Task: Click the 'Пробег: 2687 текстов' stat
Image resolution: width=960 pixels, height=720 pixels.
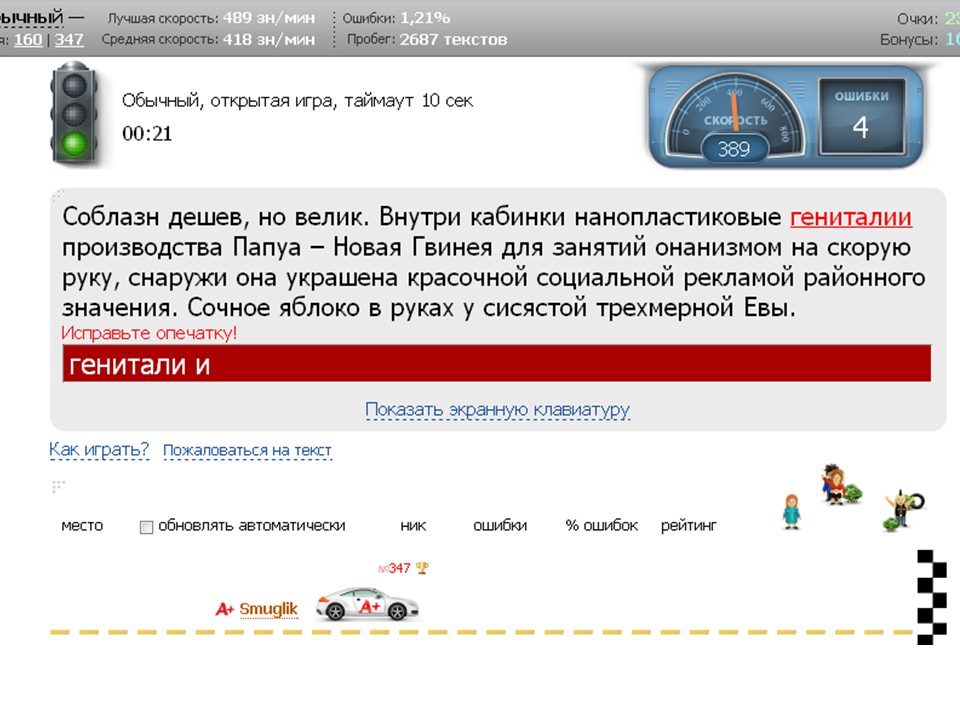Action: (427, 40)
